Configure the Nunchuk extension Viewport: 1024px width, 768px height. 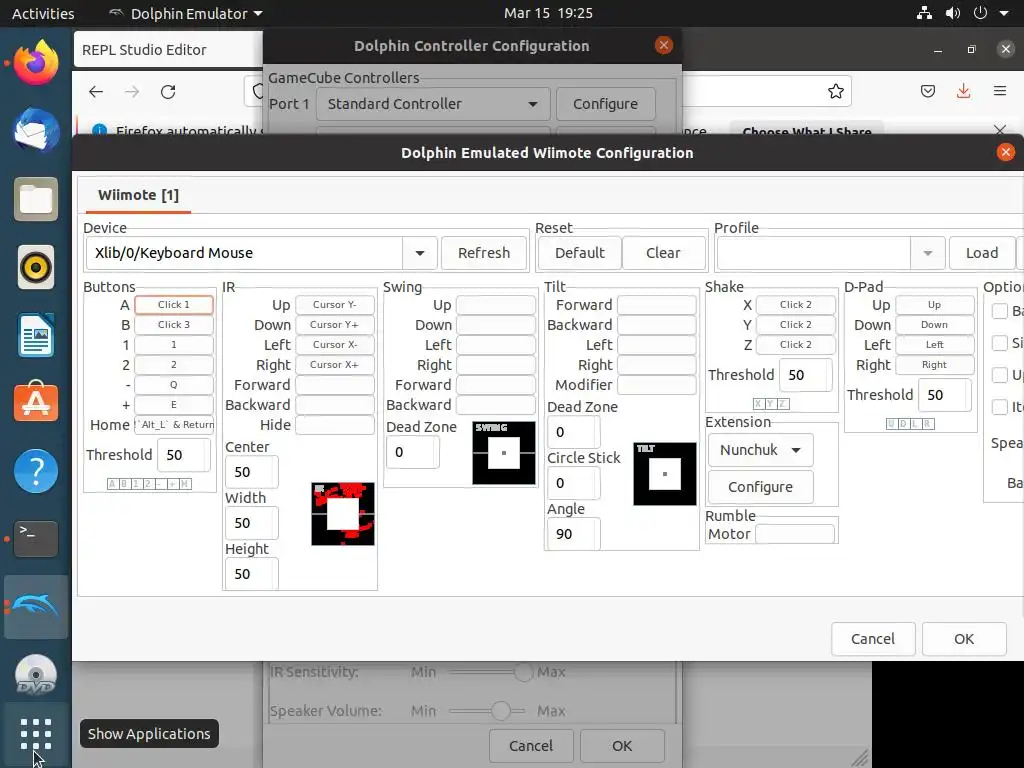coord(760,487)
